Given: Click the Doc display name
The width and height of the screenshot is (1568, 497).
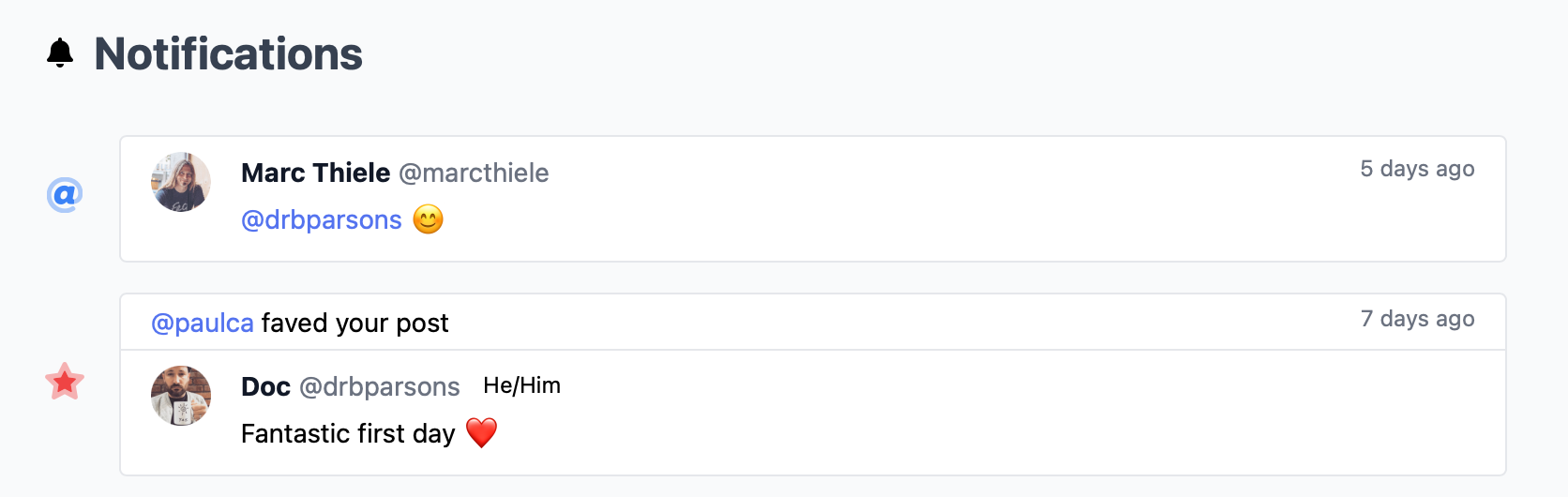Looking at the screenshot, I should [265, 386].
